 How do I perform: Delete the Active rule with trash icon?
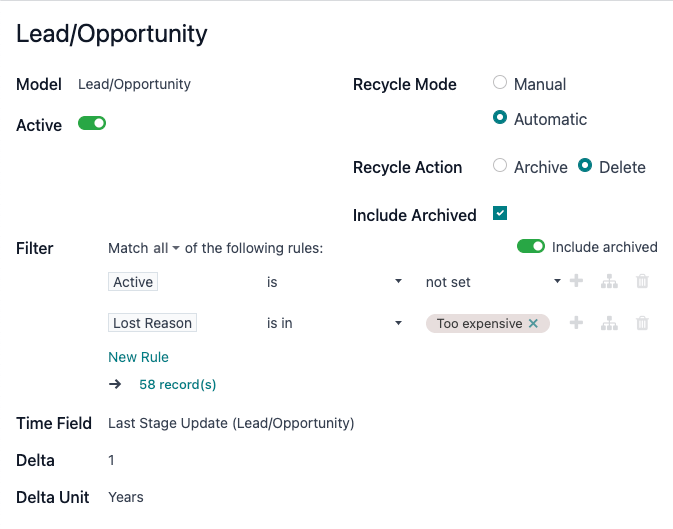click(x=642, y=282)
